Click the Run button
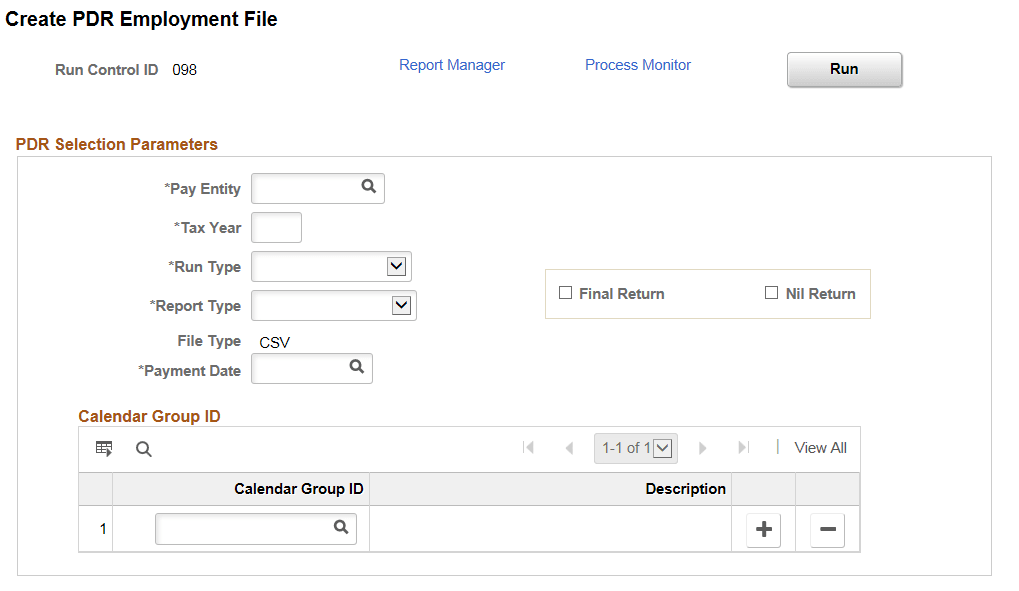Image resolution: width=1019 pixels, height=591 pixels. click(x=843, y=69)
